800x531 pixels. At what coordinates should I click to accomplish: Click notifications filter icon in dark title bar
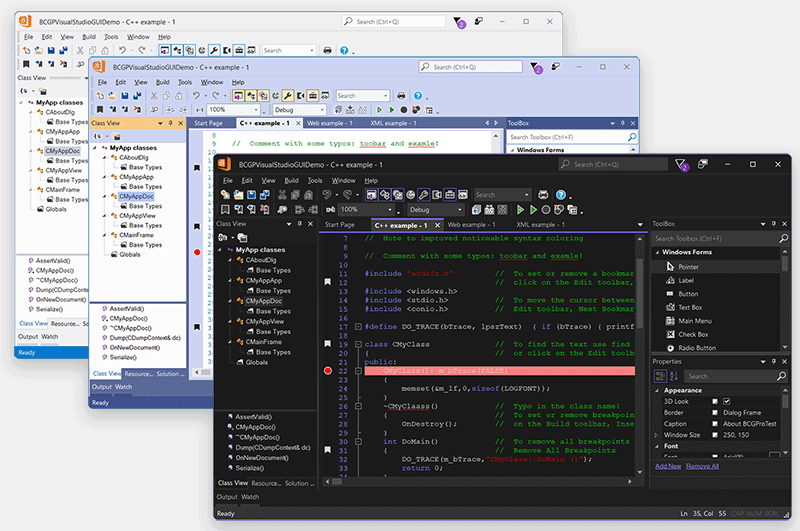tap(680, 164)
